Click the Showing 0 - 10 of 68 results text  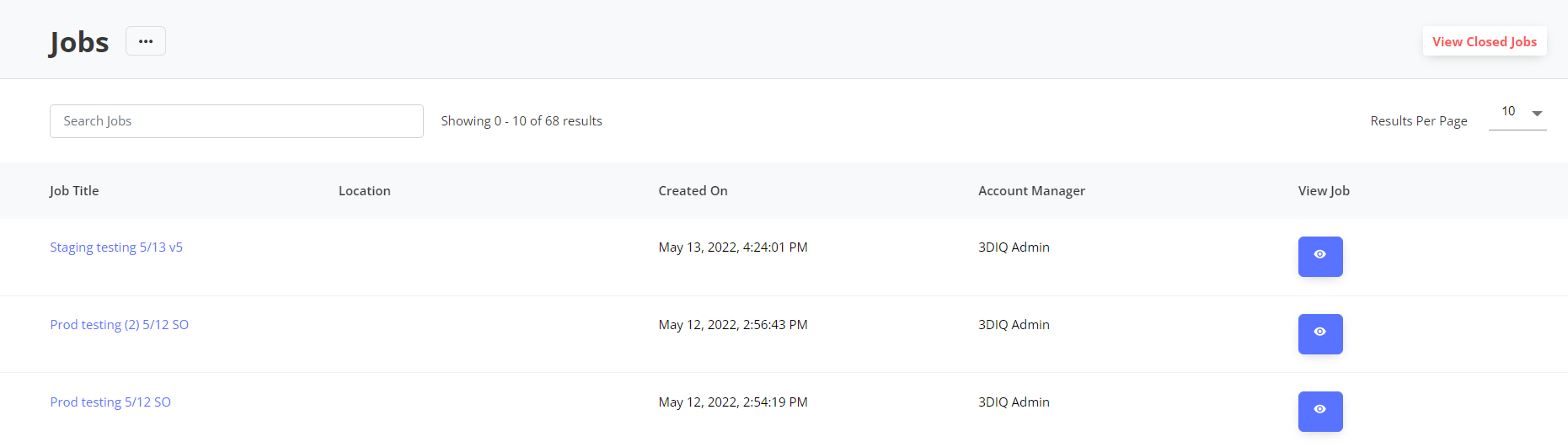[x=522, y=121]
